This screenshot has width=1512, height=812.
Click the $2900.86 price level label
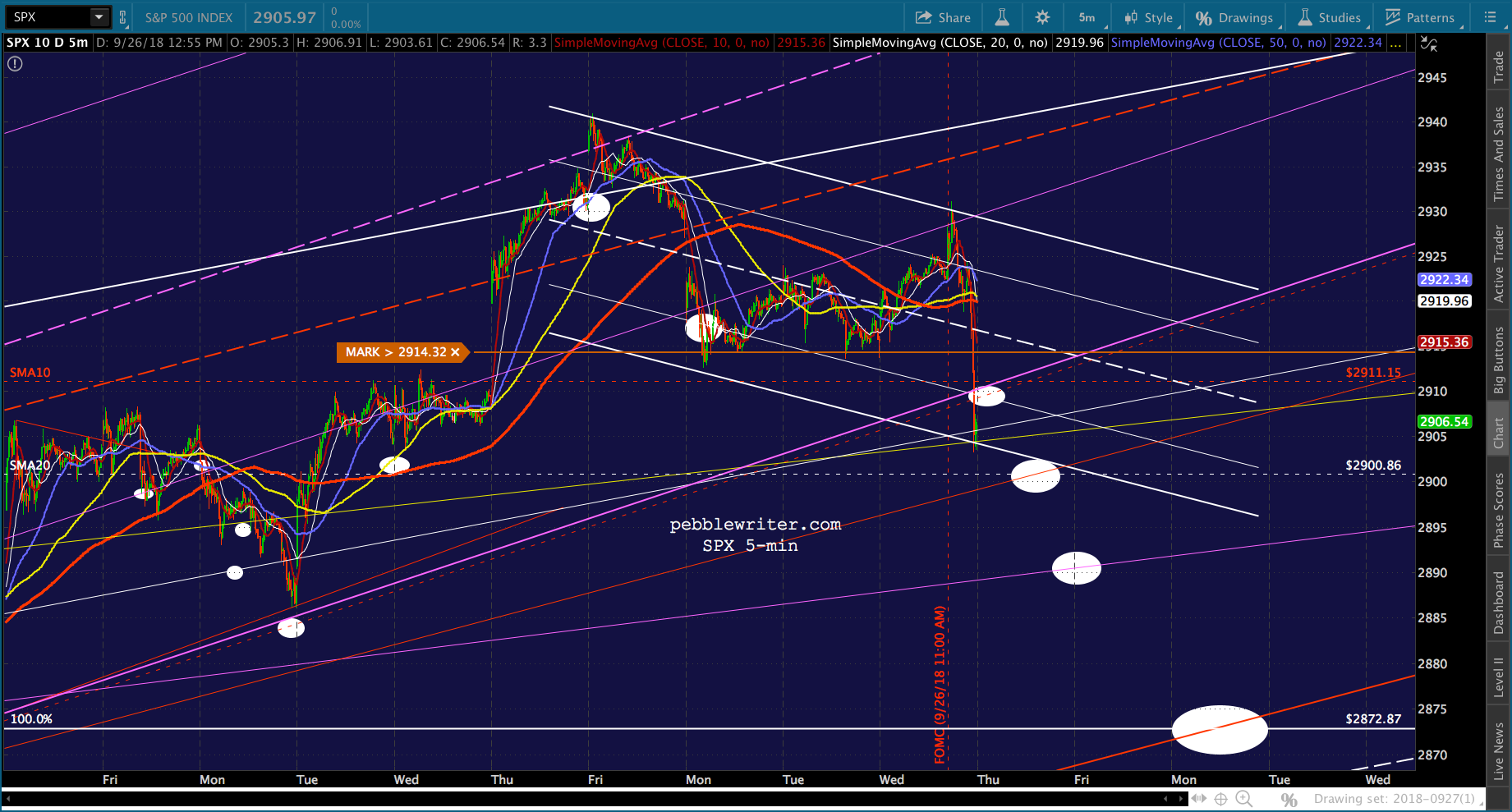click(1373, 466)
